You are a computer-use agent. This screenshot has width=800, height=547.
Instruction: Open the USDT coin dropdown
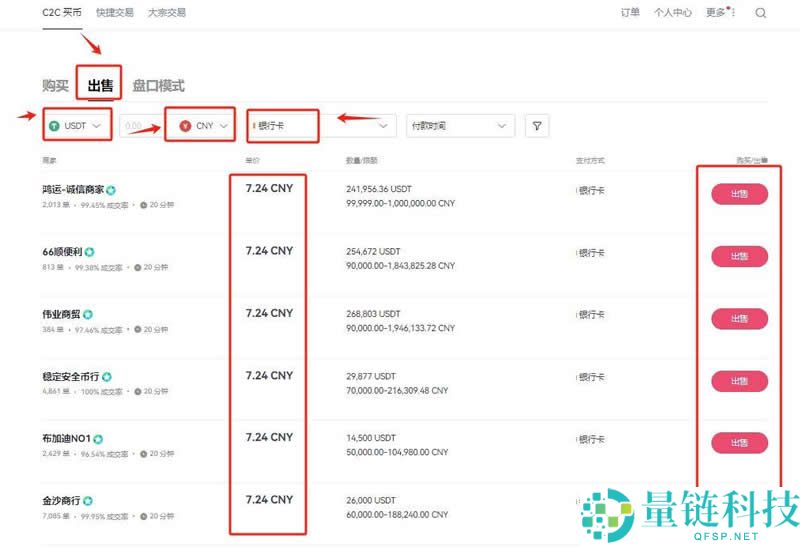pyautogui.click(x=77, y=126)
